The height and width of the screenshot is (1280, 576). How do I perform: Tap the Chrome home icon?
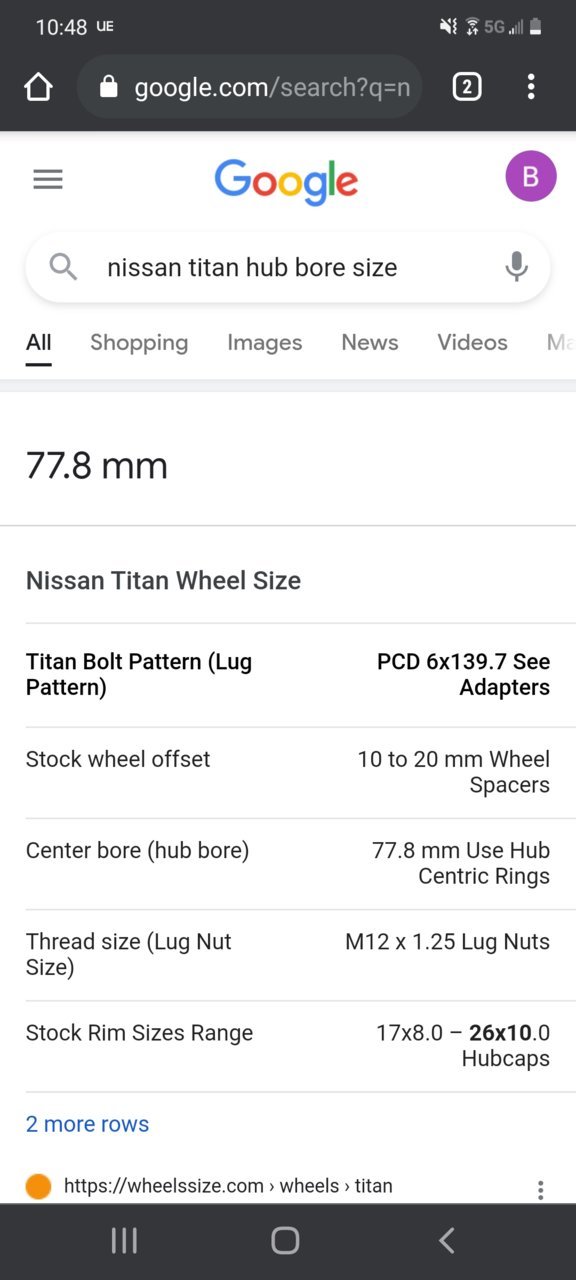[38, 87]
